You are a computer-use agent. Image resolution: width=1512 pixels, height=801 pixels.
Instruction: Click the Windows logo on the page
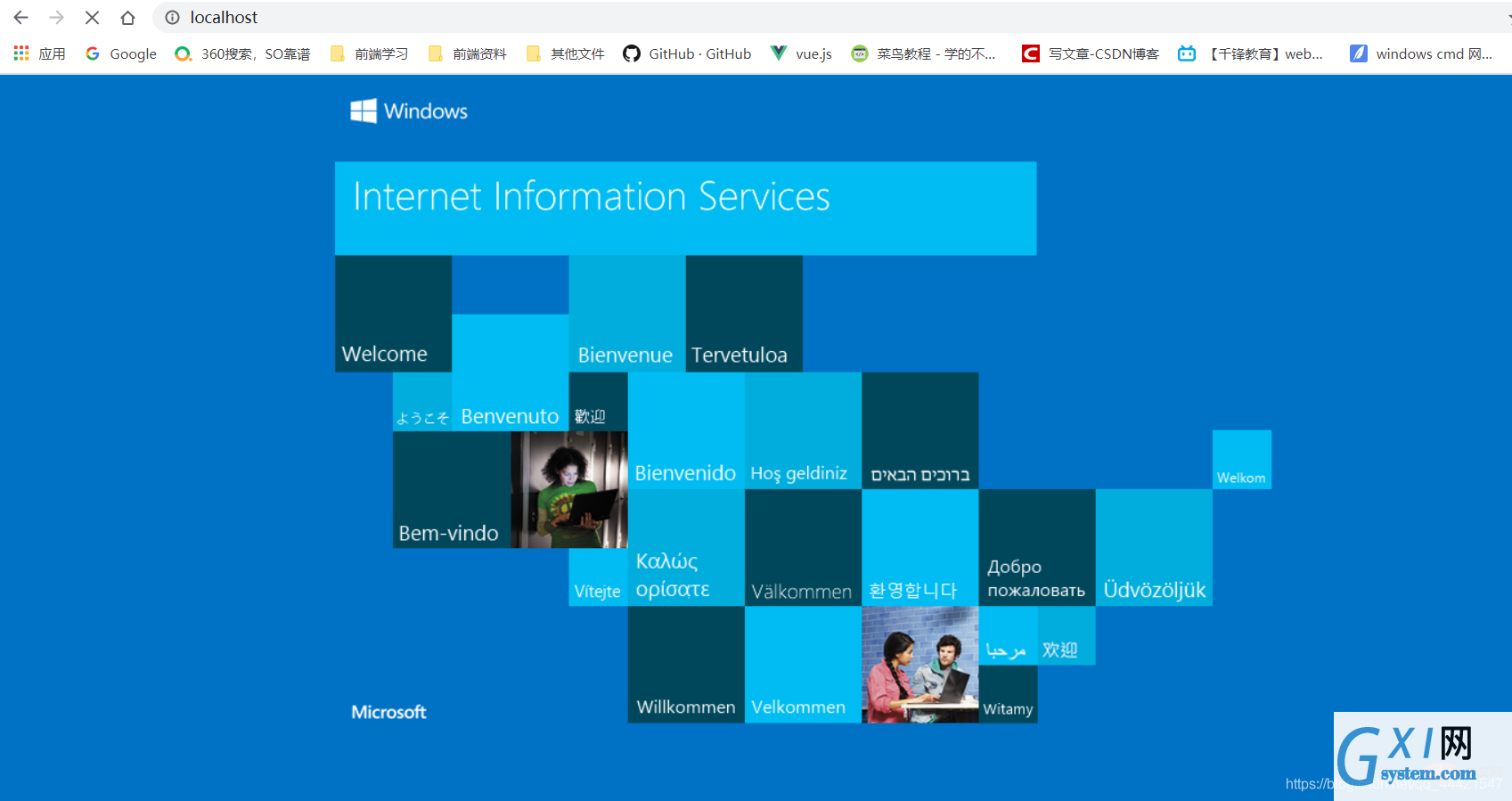(x=409, y=110)
